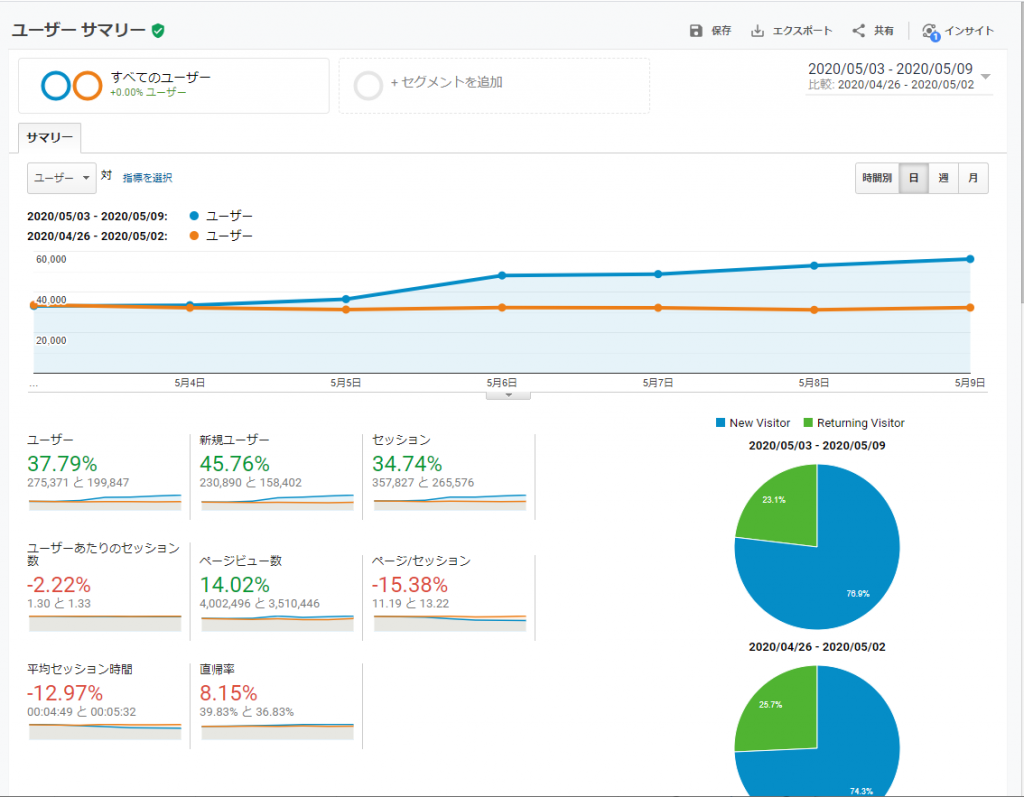Switch to the サマリー tab
The width and height of the screenshot is (1024, 797).
click(x=50, y=138)
